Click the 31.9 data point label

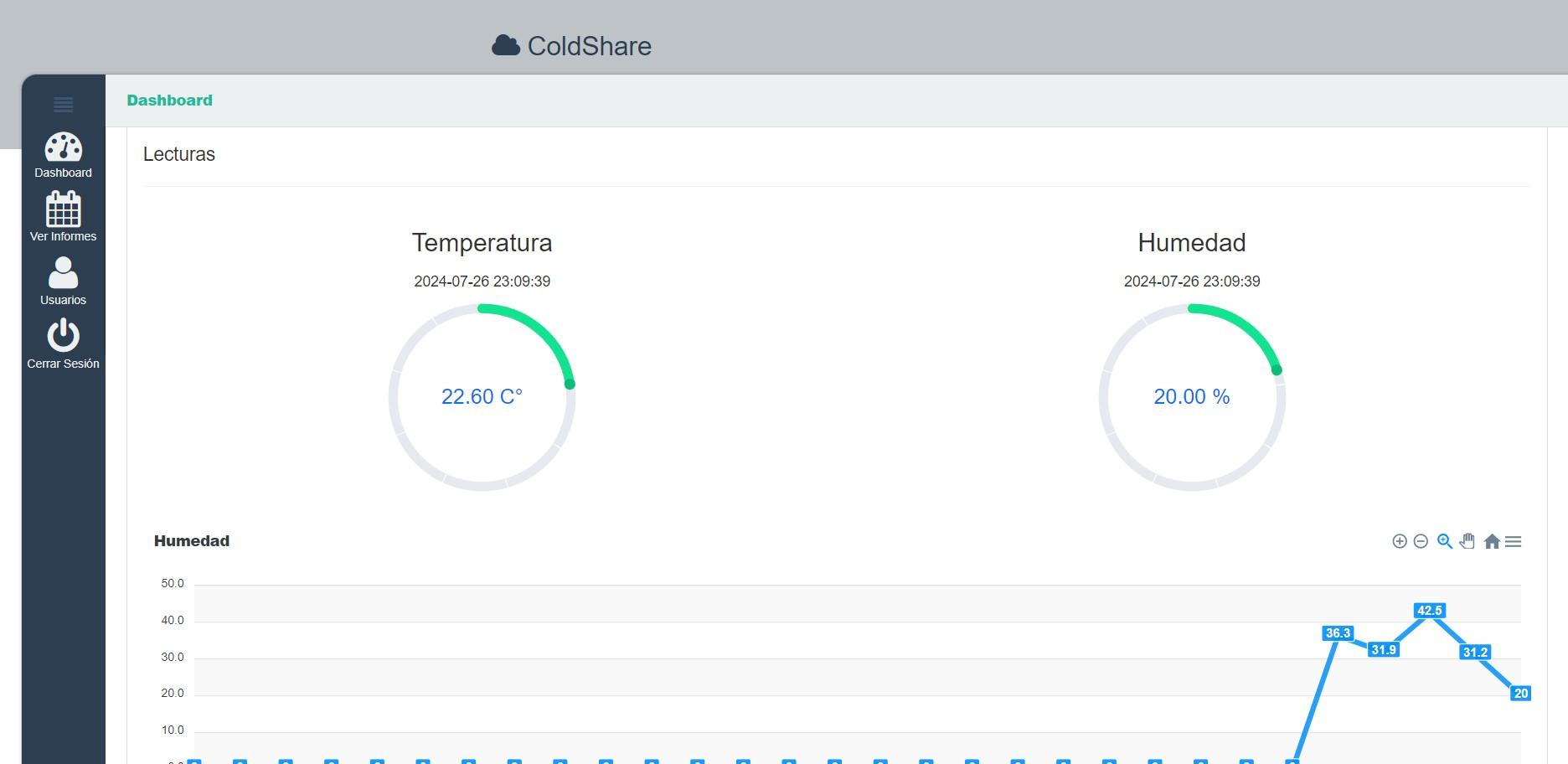coord(1384,649)
